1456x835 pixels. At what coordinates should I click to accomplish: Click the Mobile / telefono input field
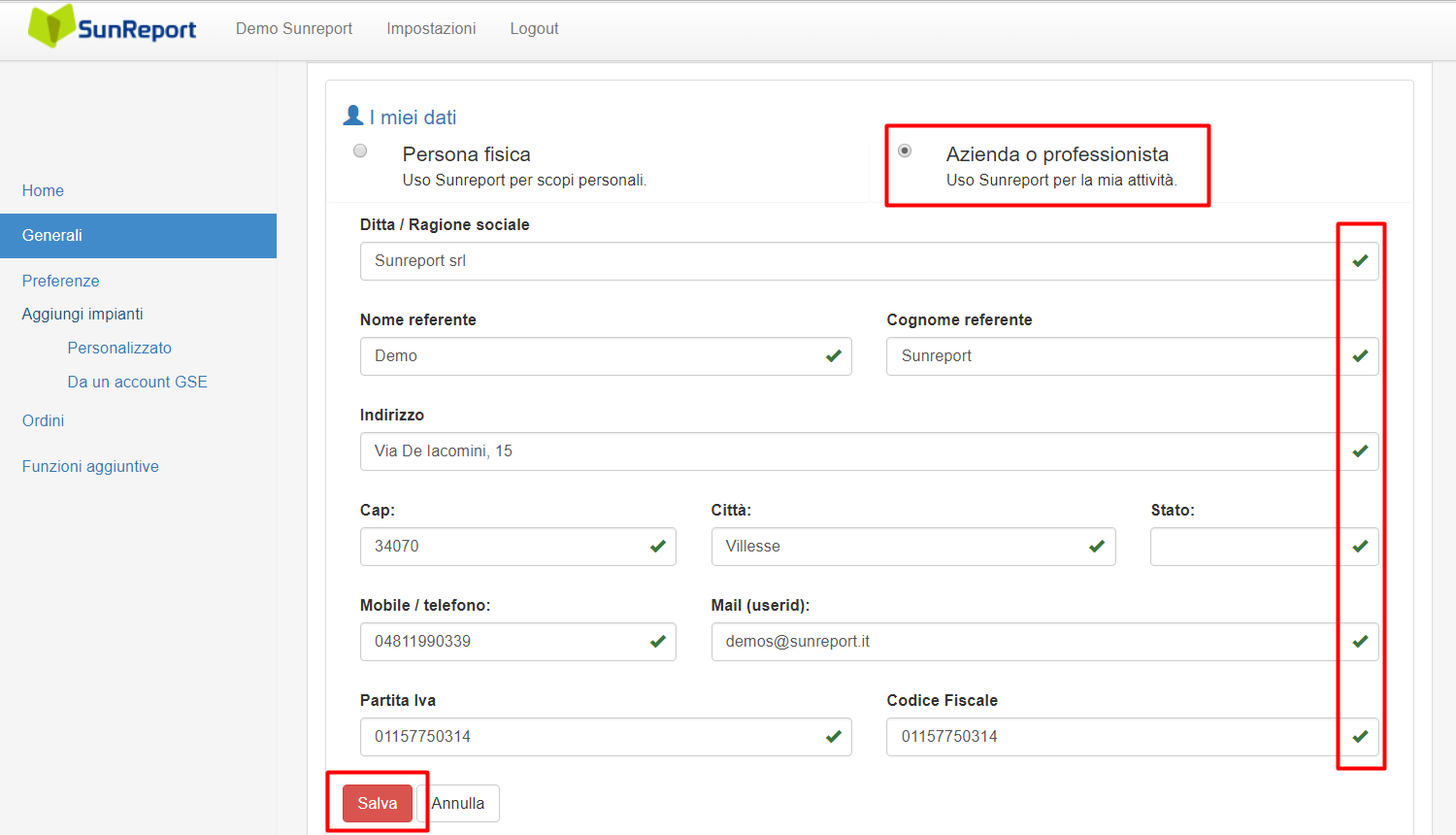click(517, 641)
